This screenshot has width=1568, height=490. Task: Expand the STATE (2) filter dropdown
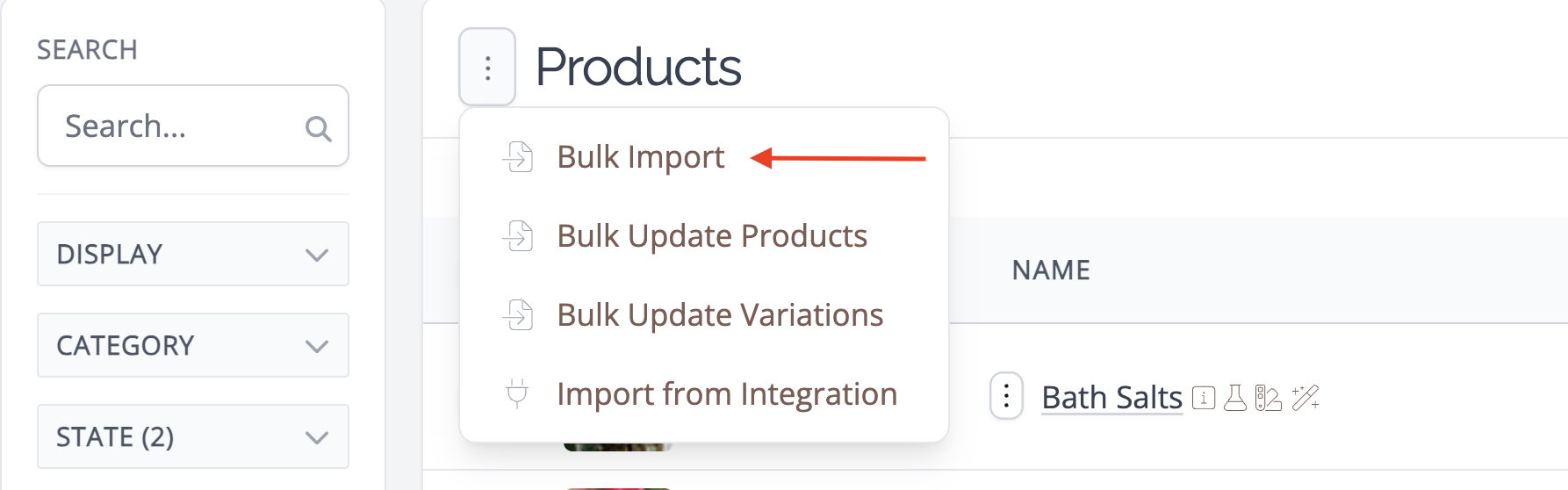193,436
